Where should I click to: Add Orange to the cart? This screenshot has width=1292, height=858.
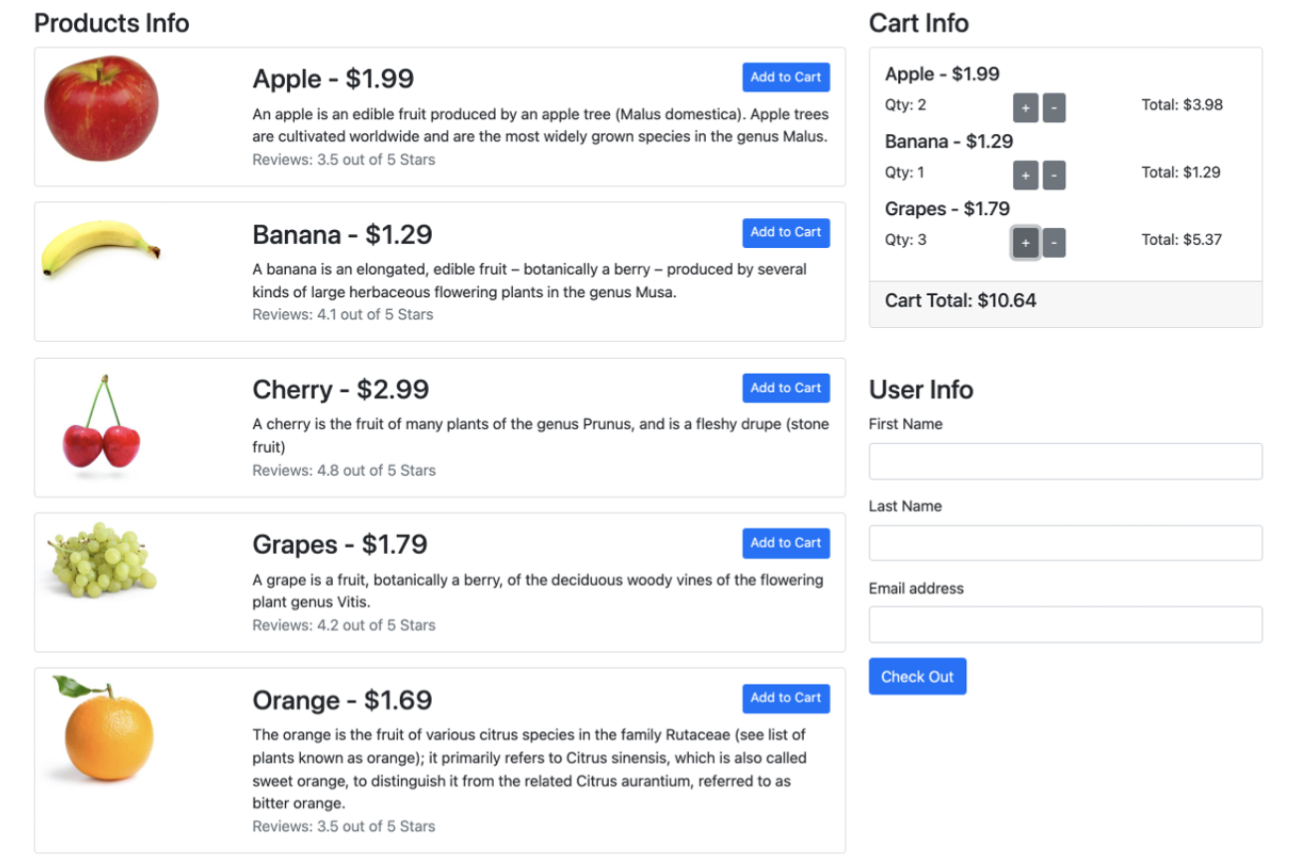click(x=786, y=698)
